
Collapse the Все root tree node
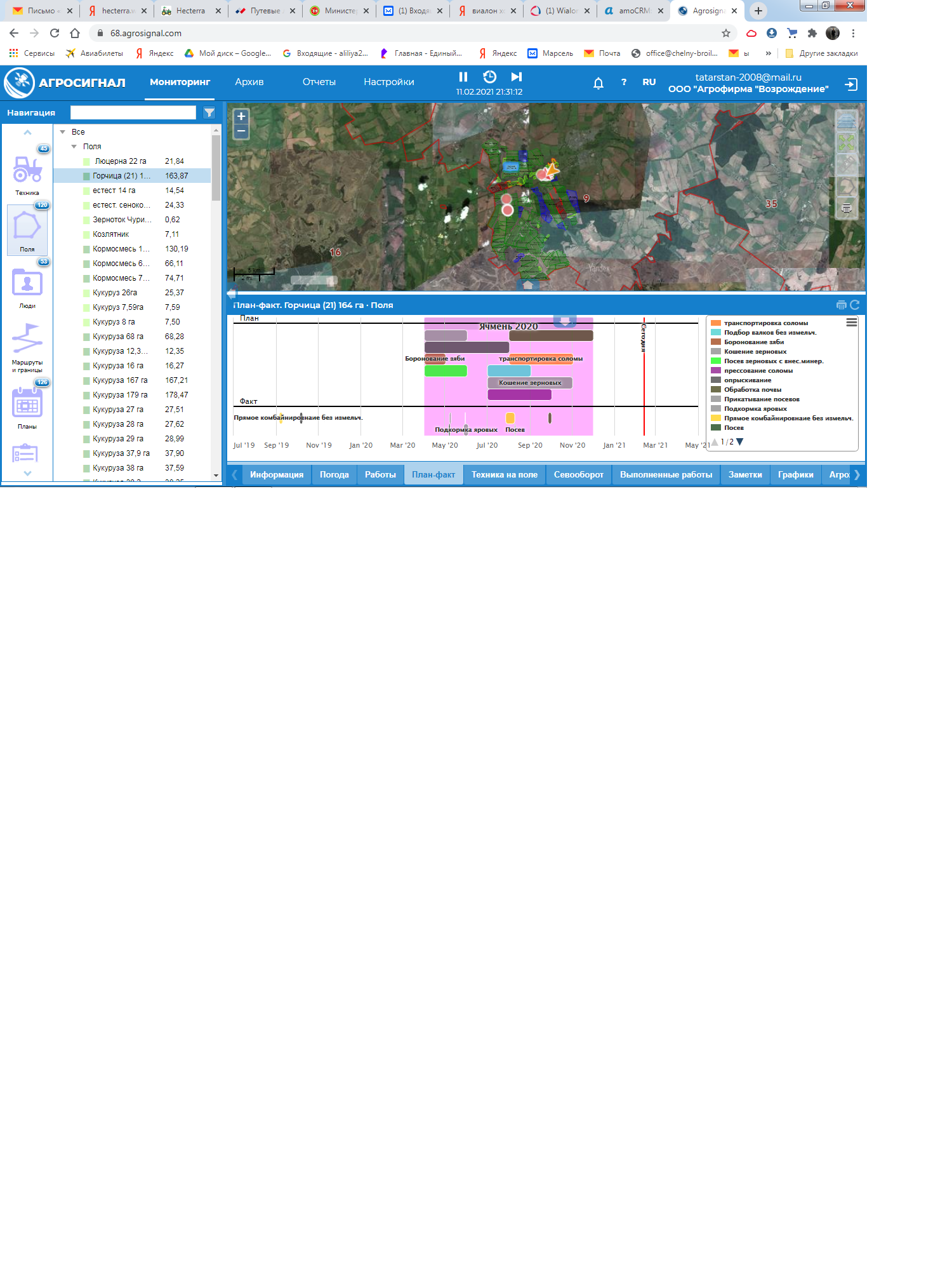pyautogui.click(x=63, y=132)
